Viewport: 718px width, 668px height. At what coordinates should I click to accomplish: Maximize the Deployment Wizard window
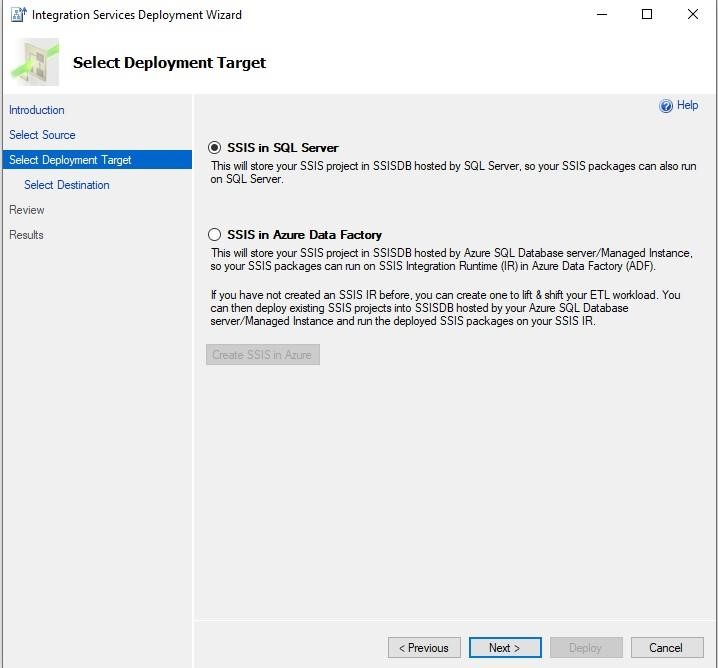pos(647,15)
